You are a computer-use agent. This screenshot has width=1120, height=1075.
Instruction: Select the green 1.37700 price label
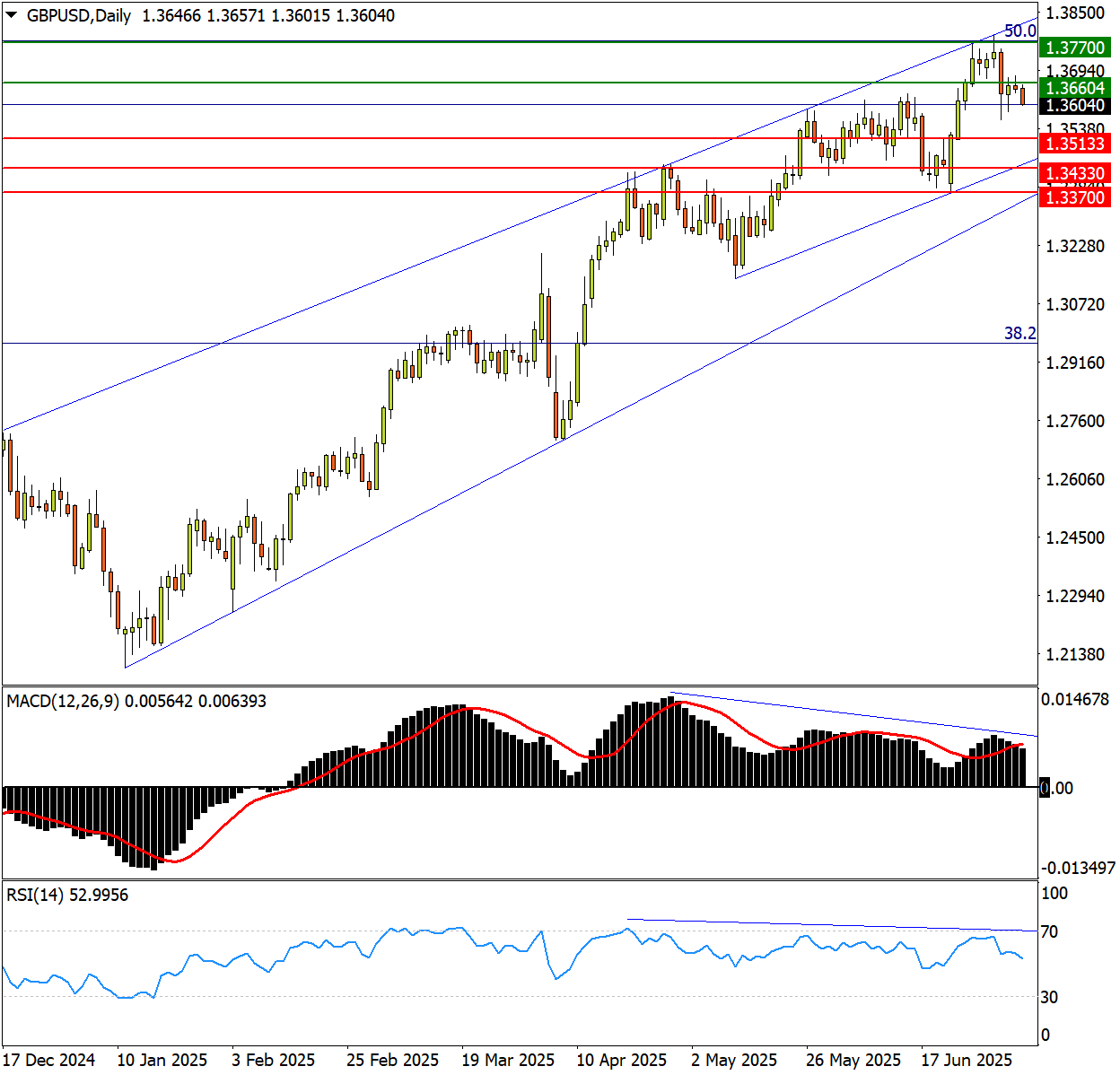(x=1075, y=48)
